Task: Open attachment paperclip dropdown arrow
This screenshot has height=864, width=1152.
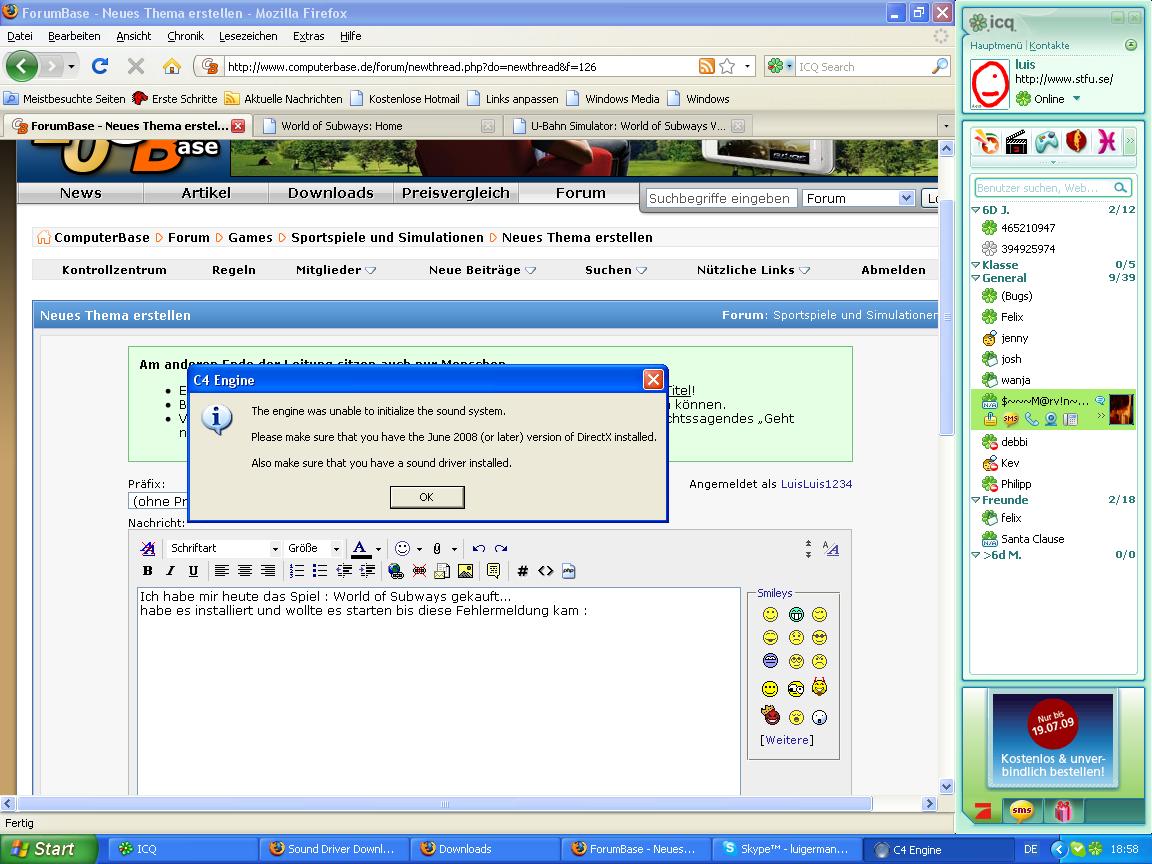Action: click(x=454, y=549)
